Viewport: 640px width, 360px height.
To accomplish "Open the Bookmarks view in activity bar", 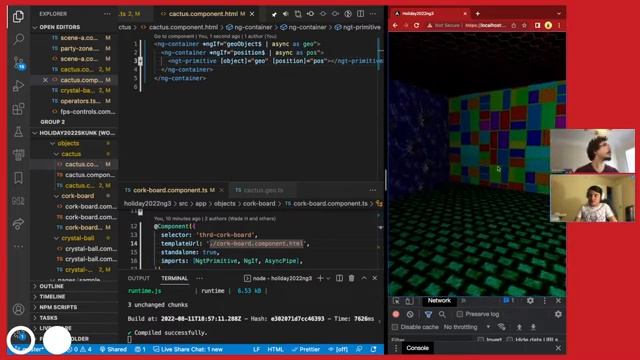I will tap(18, 178).
